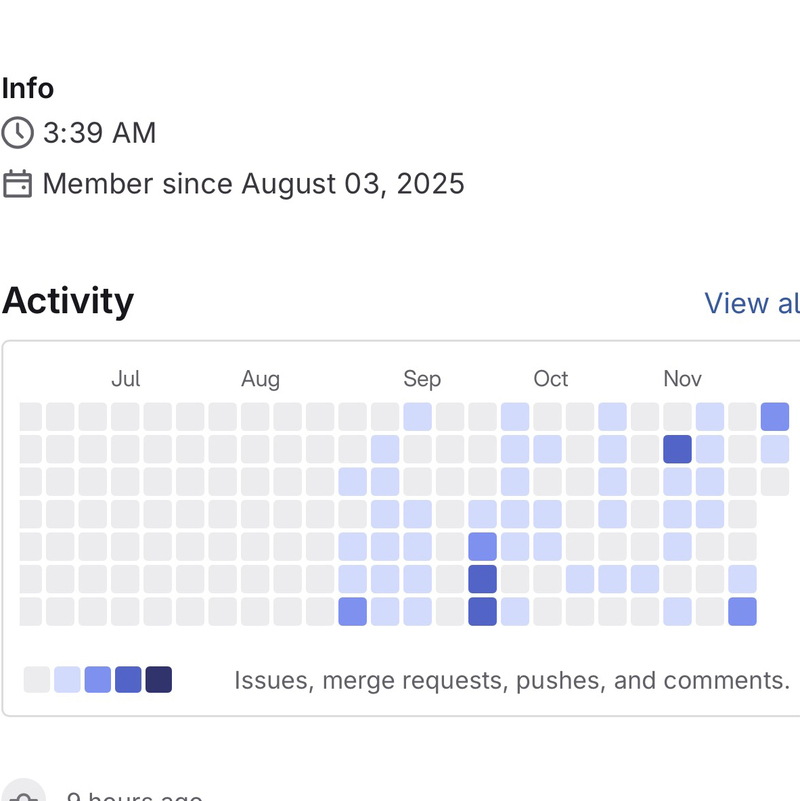The width and height of the screenshot is (800, 801).
Task: Click the Nov month label
Action: click(x=682, y=379)
